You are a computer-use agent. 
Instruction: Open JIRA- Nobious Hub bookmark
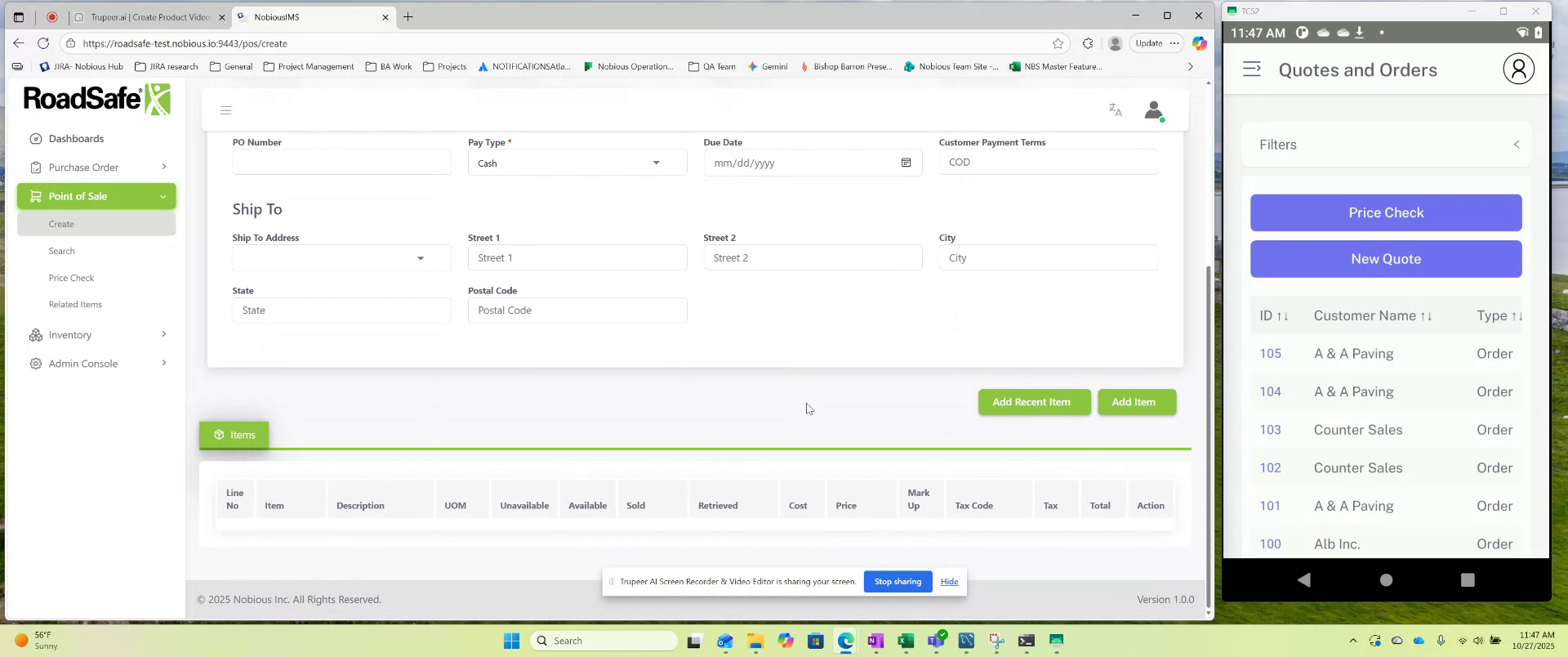click(81, 67)
